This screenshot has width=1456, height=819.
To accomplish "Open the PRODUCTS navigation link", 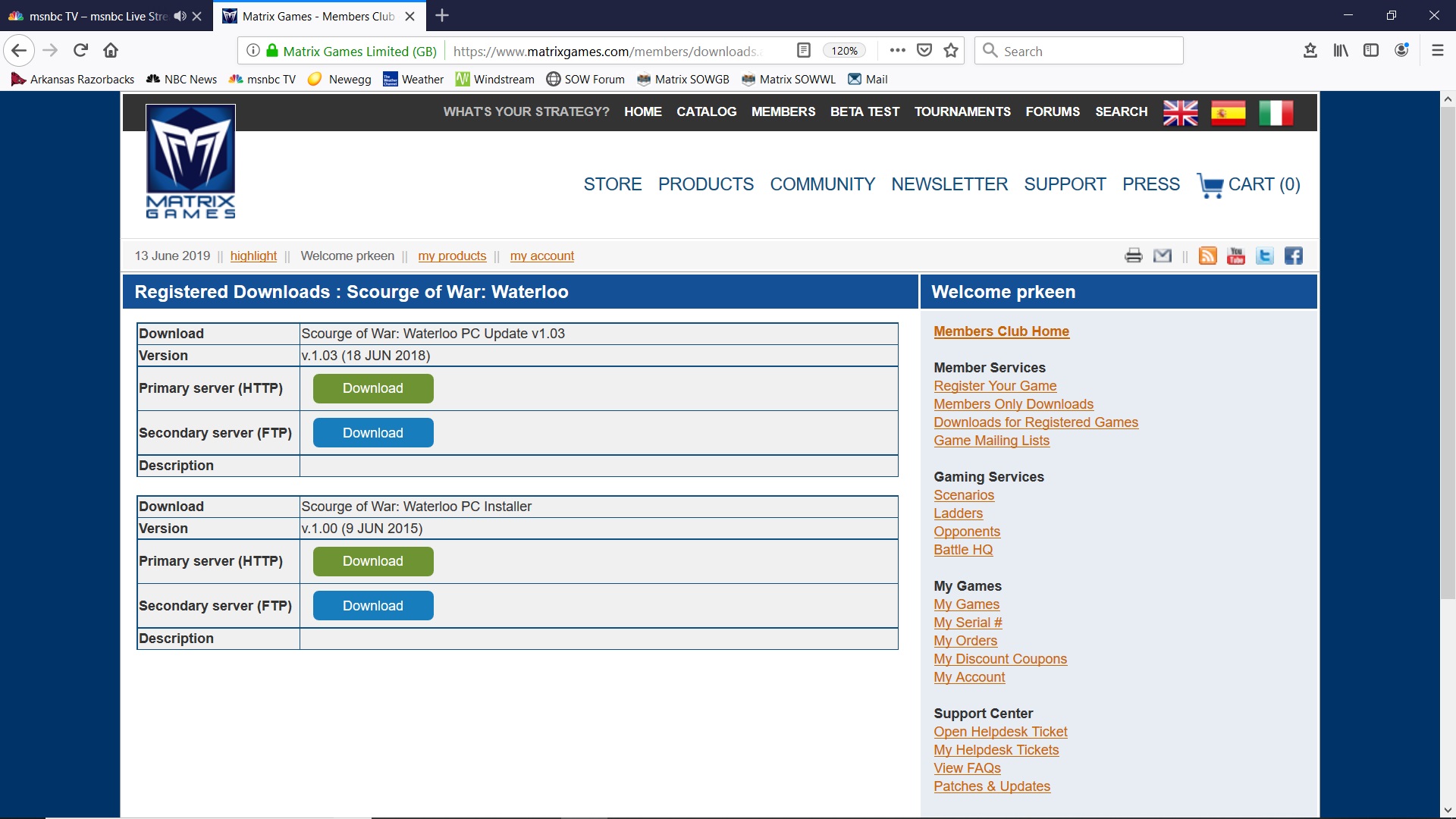I will pyautogui.click(x=706, y=184).
